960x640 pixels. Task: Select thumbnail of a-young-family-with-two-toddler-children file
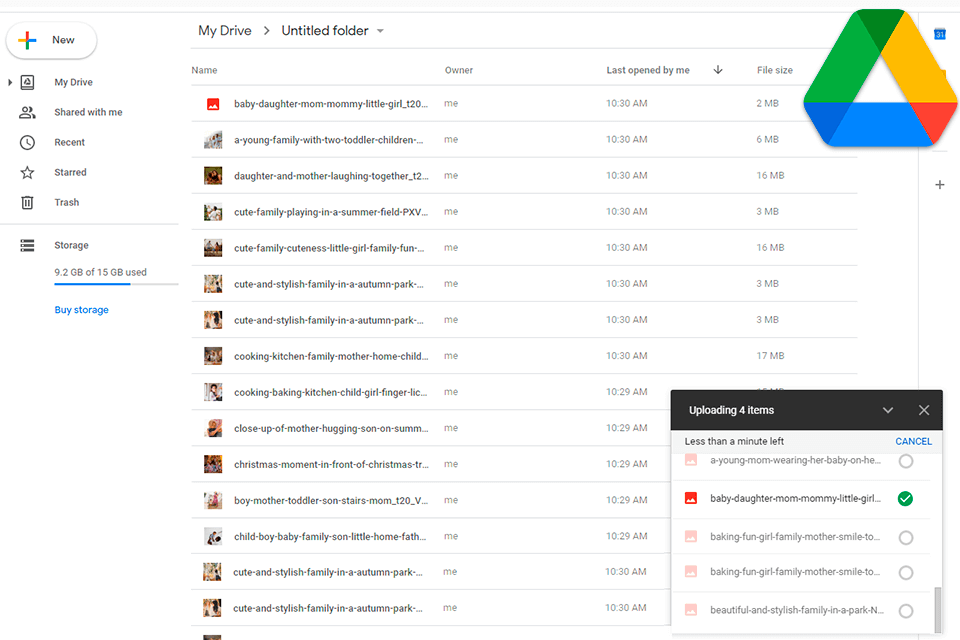point(213,140)
